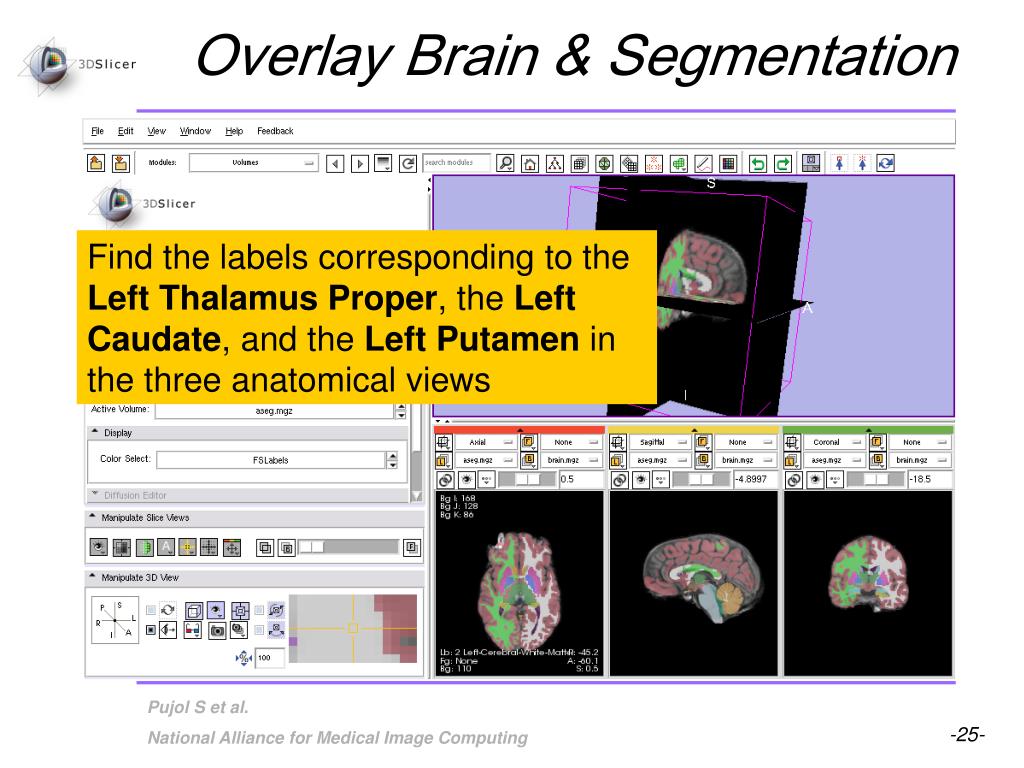Open the Editor module green icon
Image resolution: width=1024 pixels, height=768 pixels.
tap(679, 163)
